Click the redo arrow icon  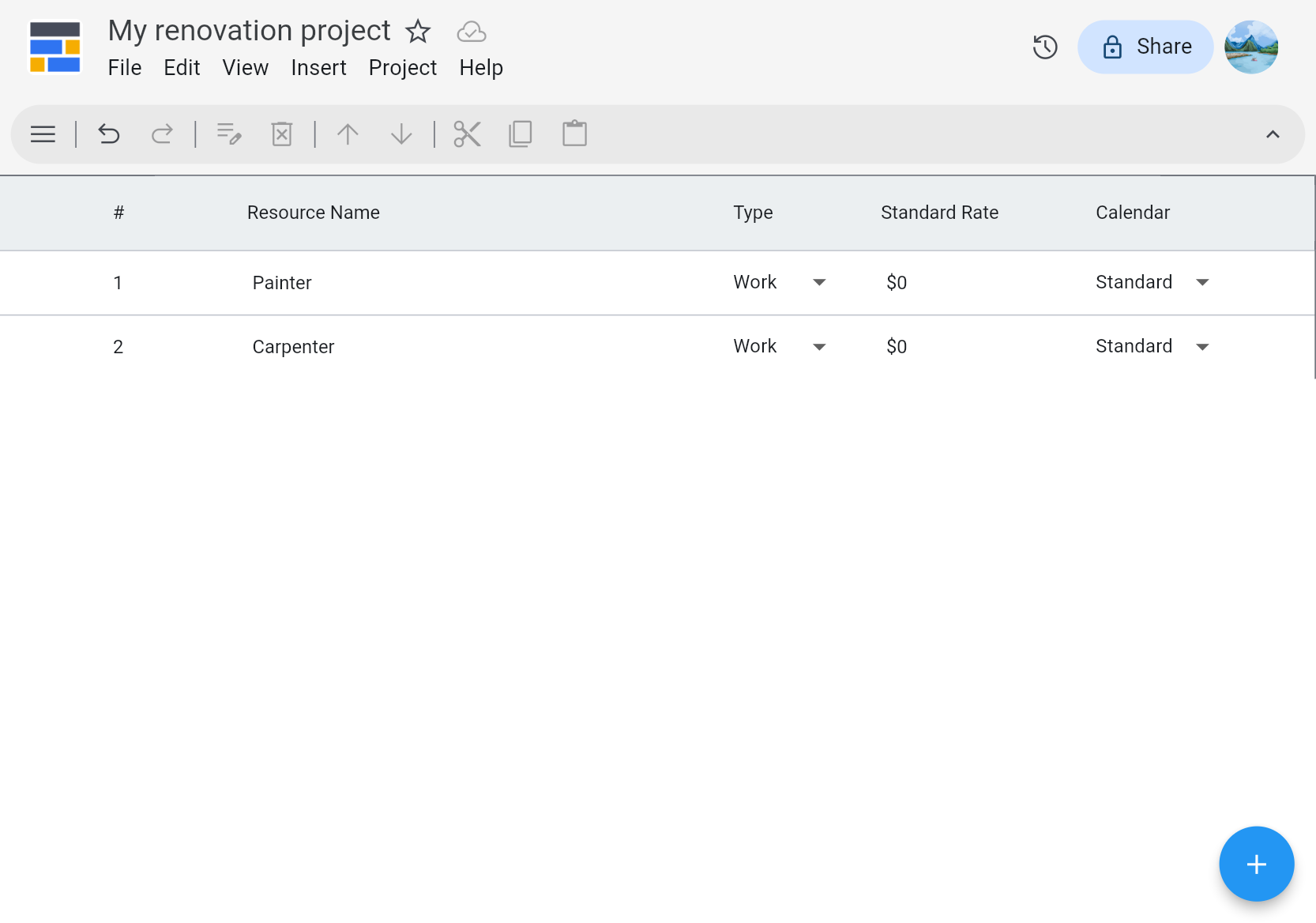162,134
